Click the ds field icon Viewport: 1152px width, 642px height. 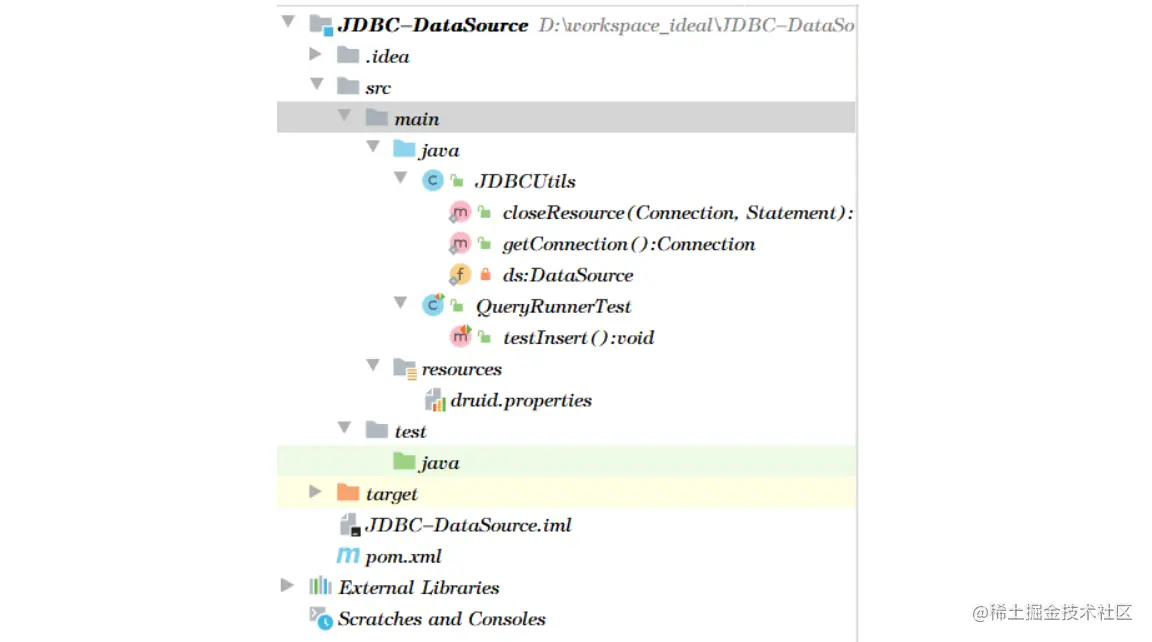tap(459, 275)
